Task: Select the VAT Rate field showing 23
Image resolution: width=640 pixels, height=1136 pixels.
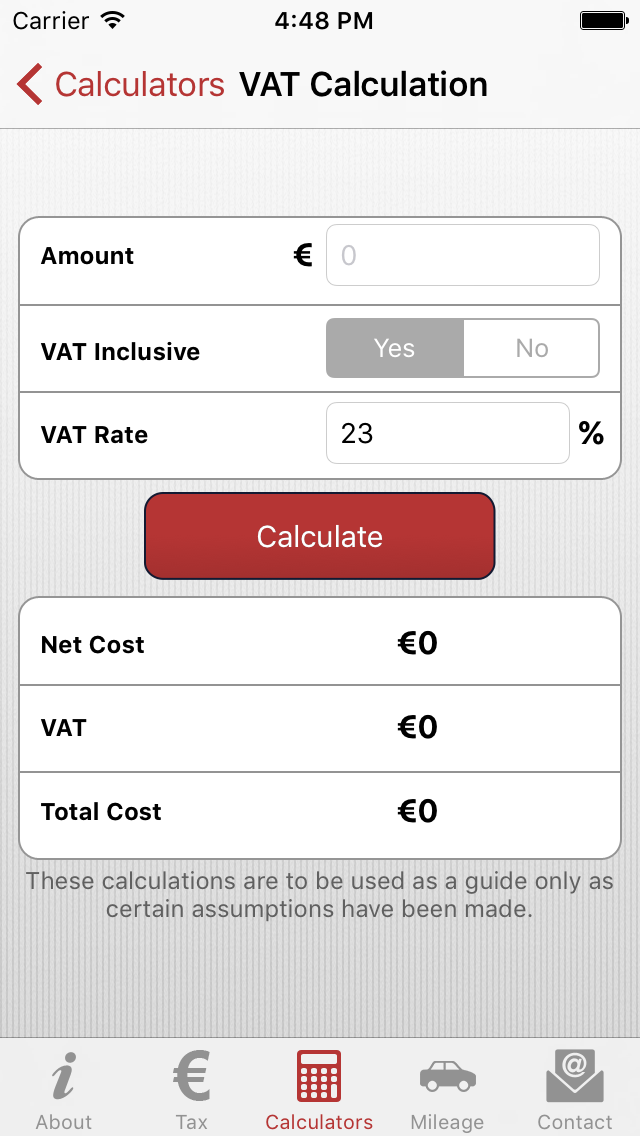Action: [447, 433]
